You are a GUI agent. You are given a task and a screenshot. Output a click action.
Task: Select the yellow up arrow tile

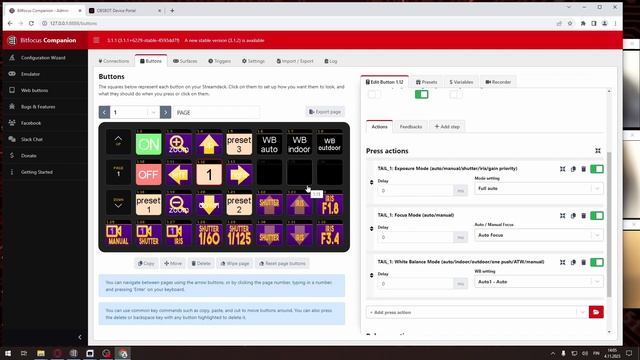tap(209, 144)
